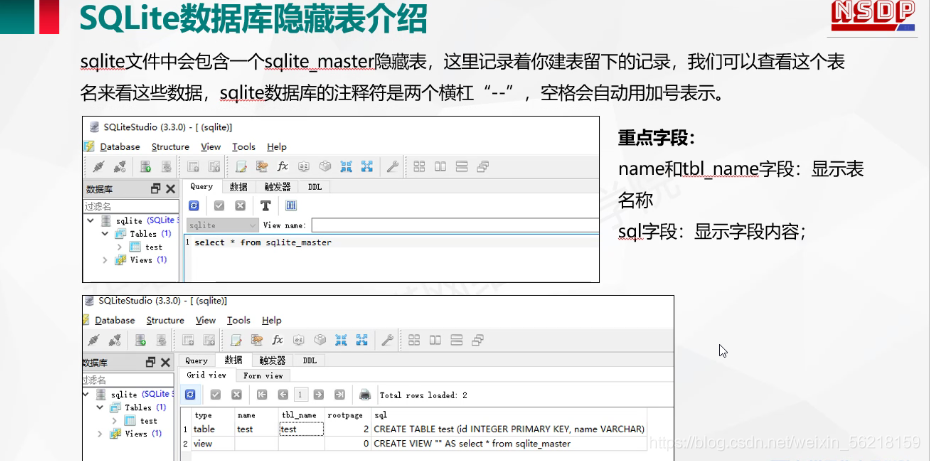Collapse sqlite database node in lower tree
930x461 pixels.
[x=85, y=395]
